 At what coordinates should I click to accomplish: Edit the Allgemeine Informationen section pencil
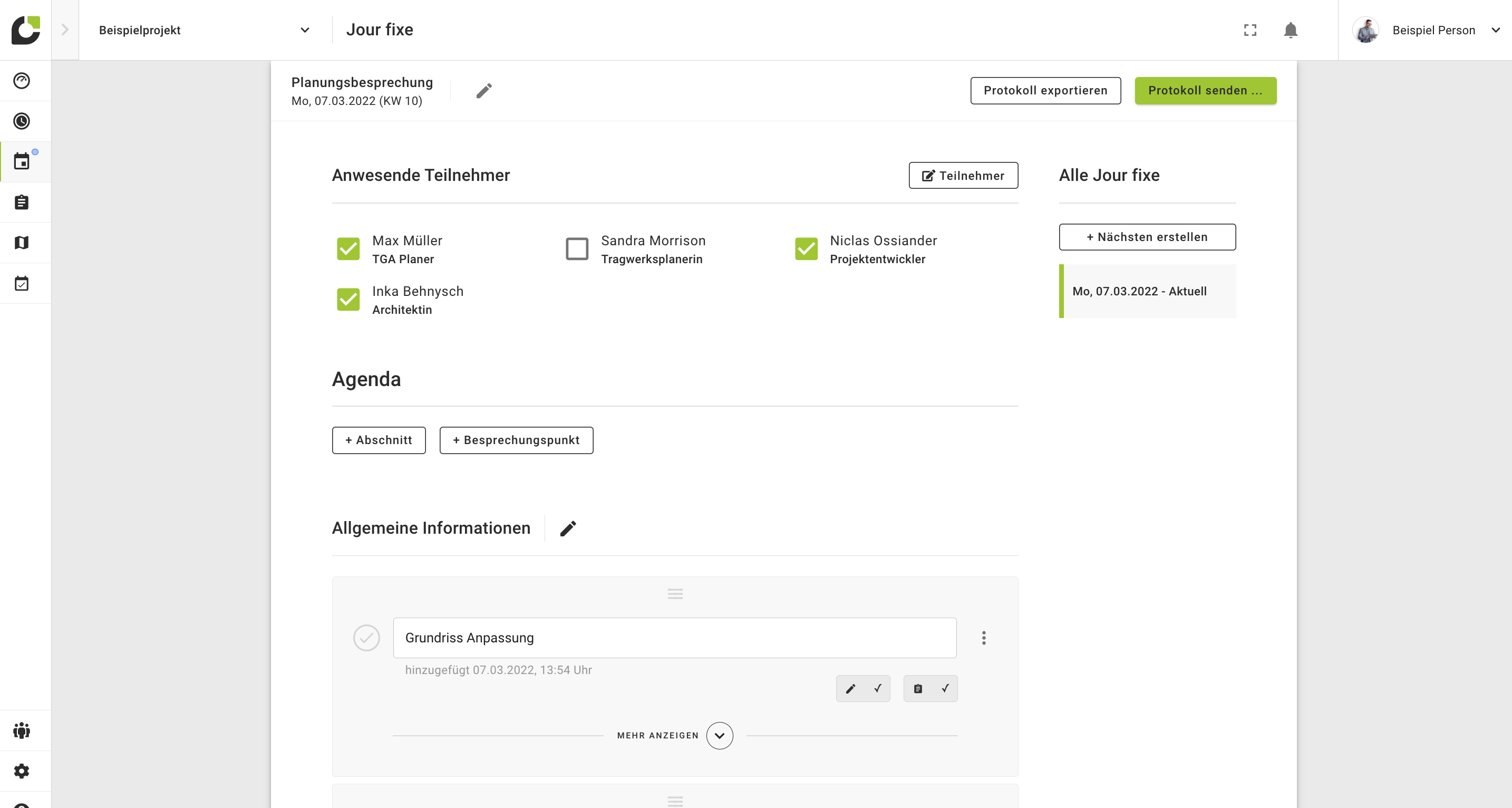[x=568, y=528]
